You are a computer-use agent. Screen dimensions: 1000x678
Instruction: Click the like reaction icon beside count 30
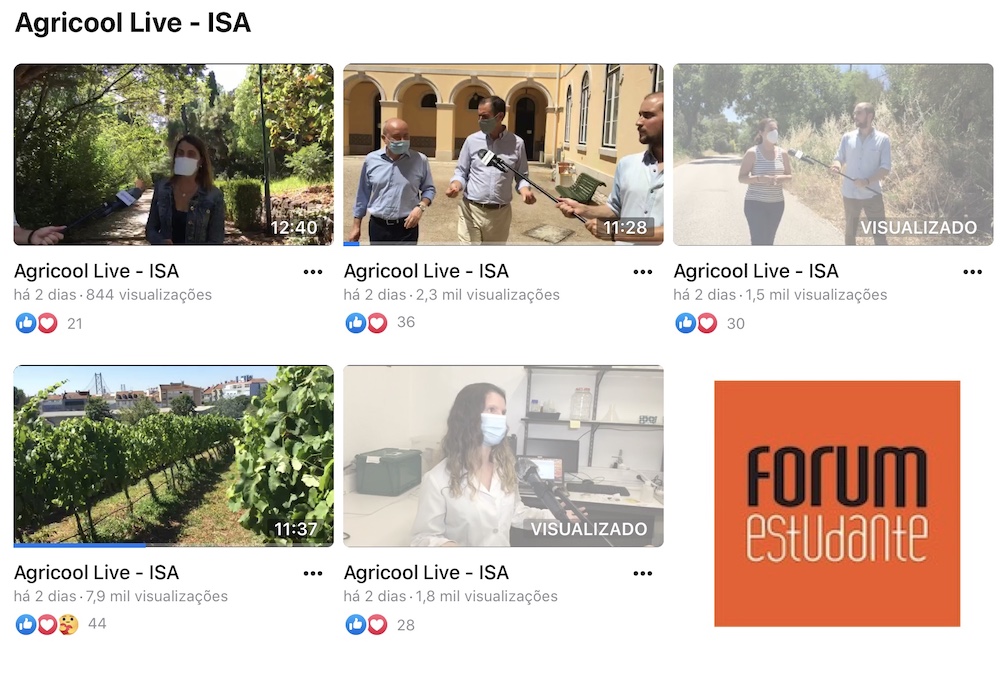[686, 323]
